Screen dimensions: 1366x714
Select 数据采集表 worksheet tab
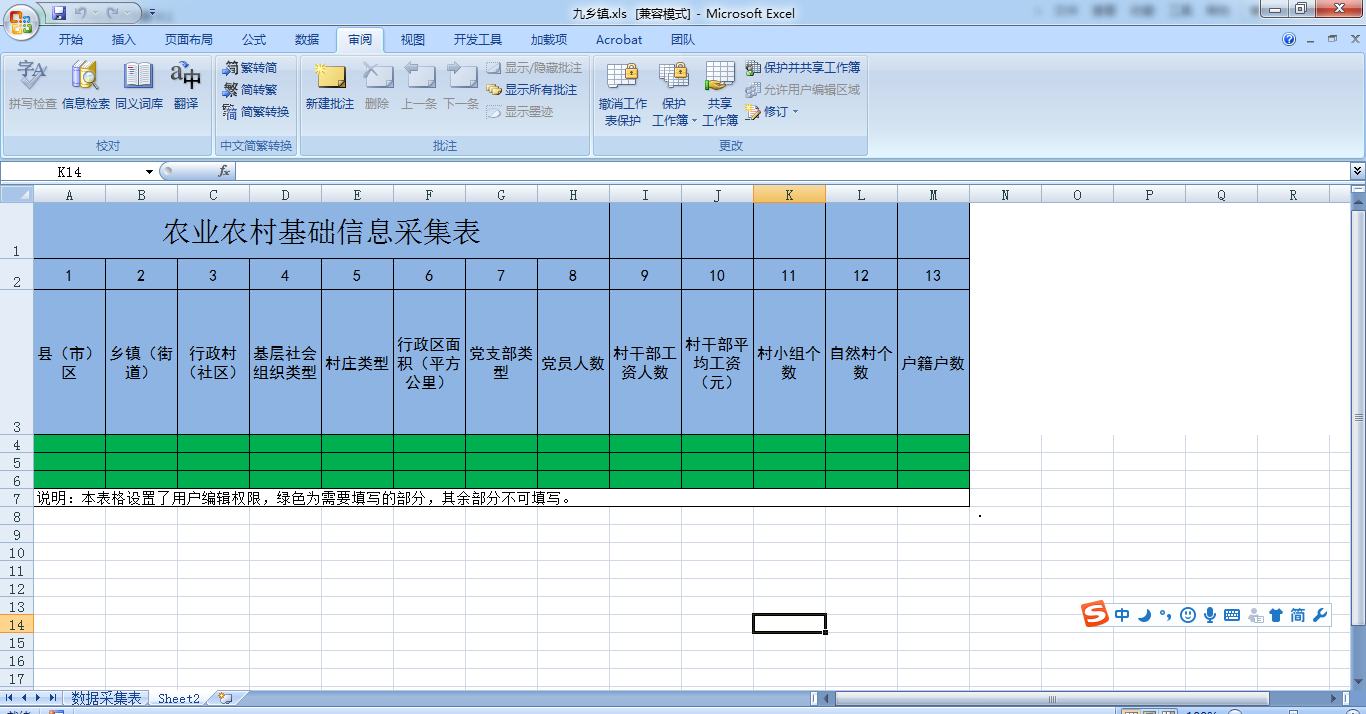tap(106, 698)
